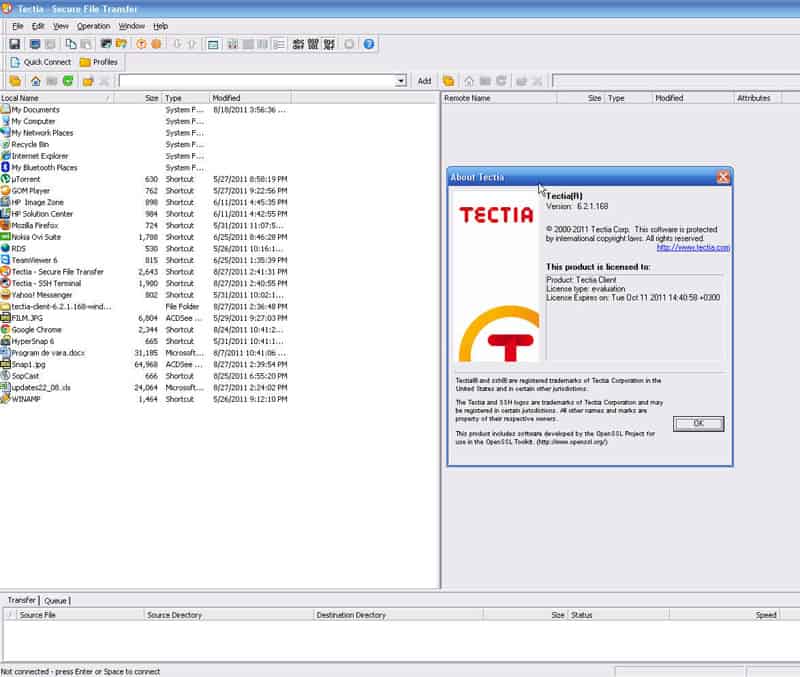Click OK in the About Tectia dialog
This screenshot has height=677, width=800.
pos(698,423)
